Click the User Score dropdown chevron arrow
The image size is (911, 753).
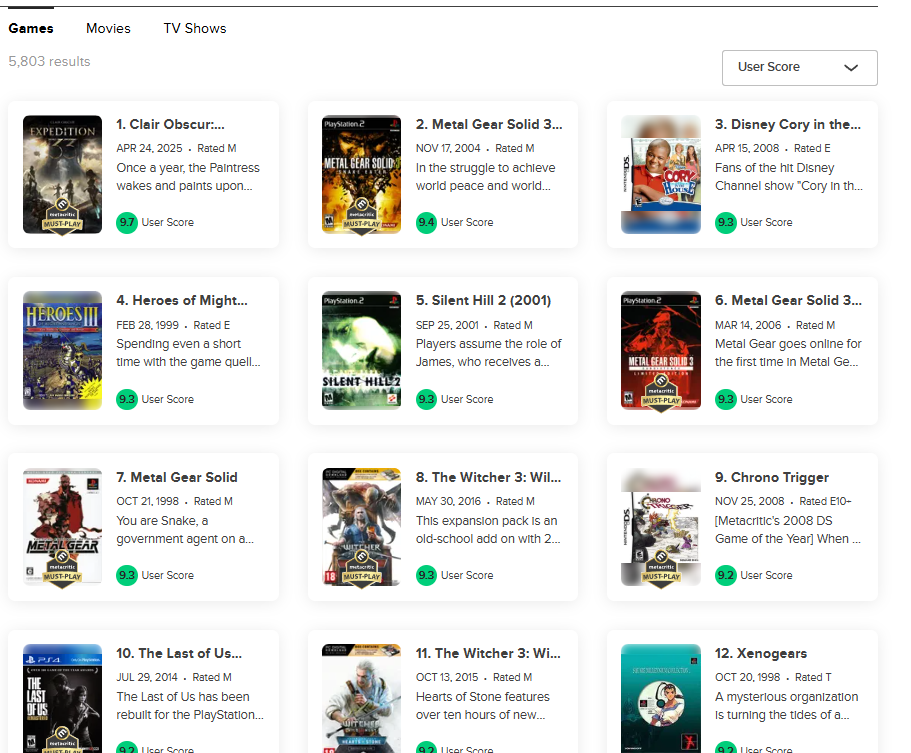(851, 68)
